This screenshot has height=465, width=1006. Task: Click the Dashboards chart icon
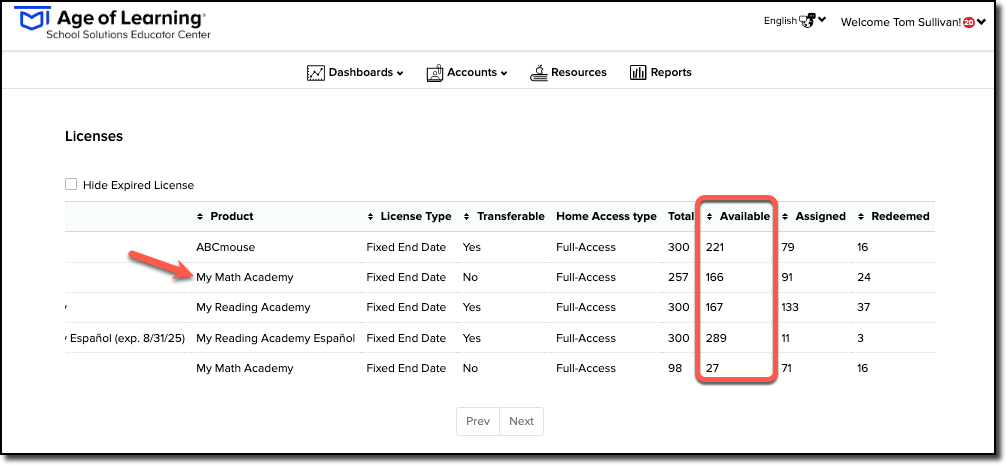click(x=316, y=72)
